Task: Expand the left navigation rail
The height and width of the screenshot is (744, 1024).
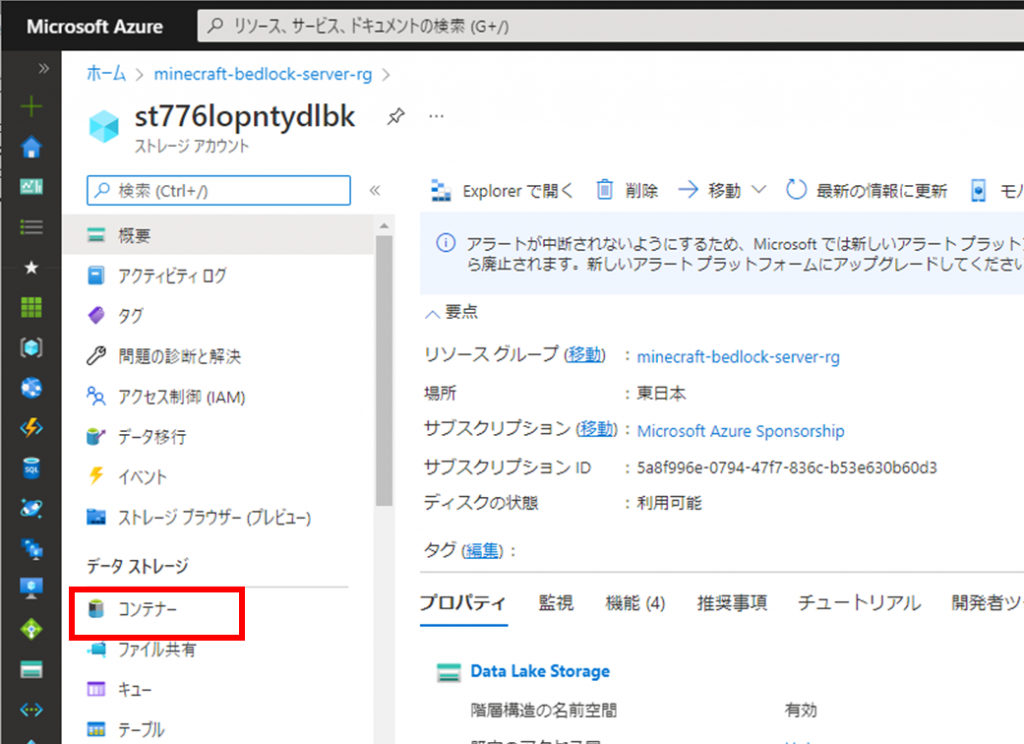Action: (x=44, y=68)
